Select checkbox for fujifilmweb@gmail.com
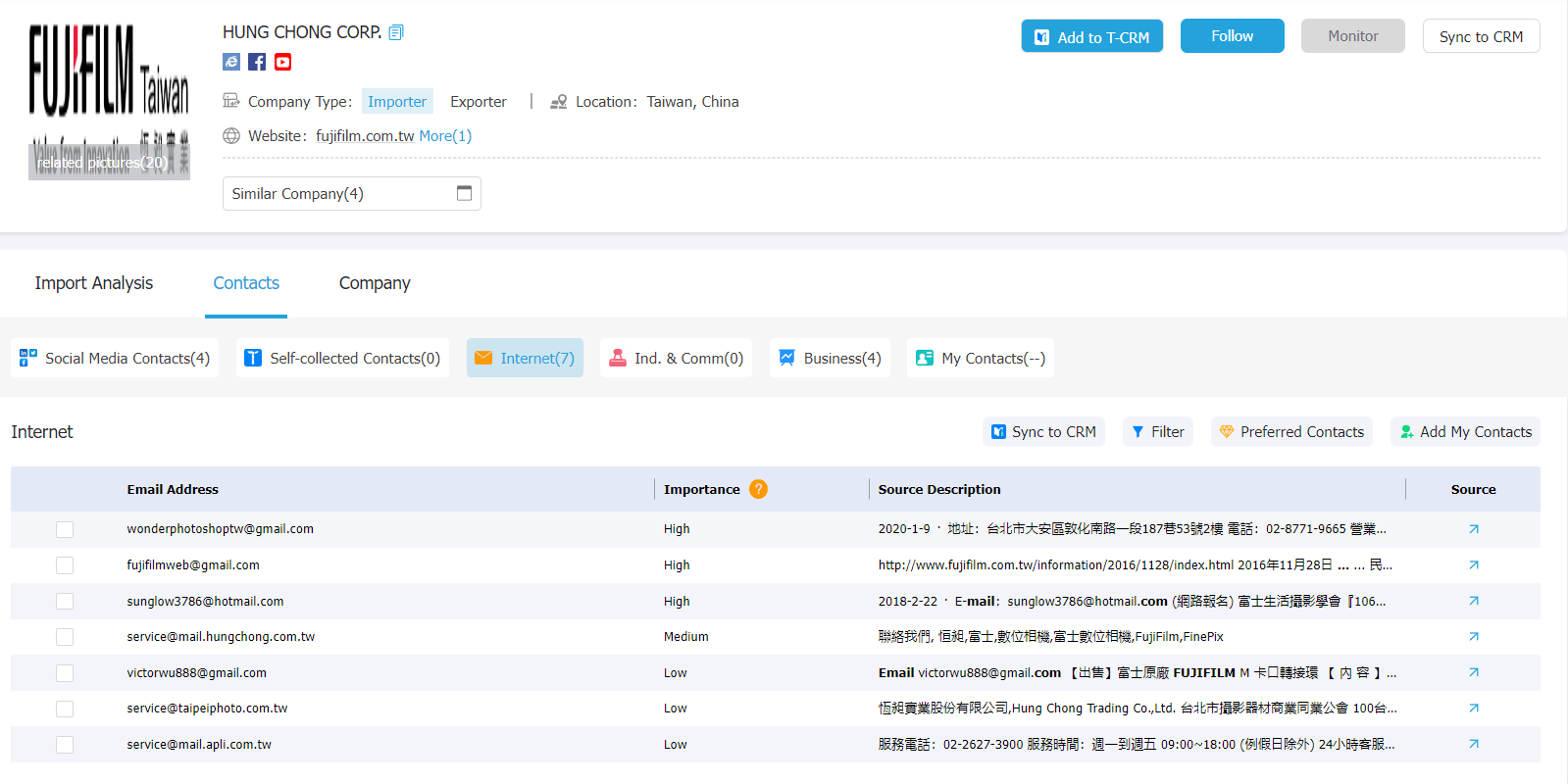This screenshot has height=784, width=1568. (65, 565)
